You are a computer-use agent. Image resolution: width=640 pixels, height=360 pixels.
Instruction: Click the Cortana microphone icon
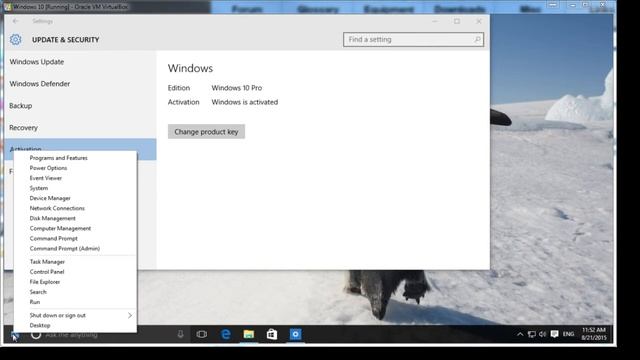180,334
